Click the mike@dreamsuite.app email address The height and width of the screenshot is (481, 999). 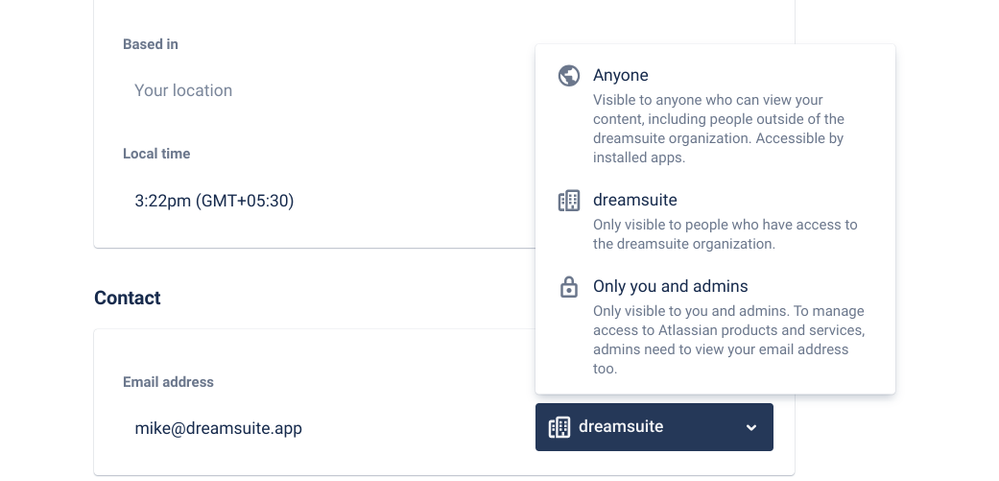coord(219,429)
